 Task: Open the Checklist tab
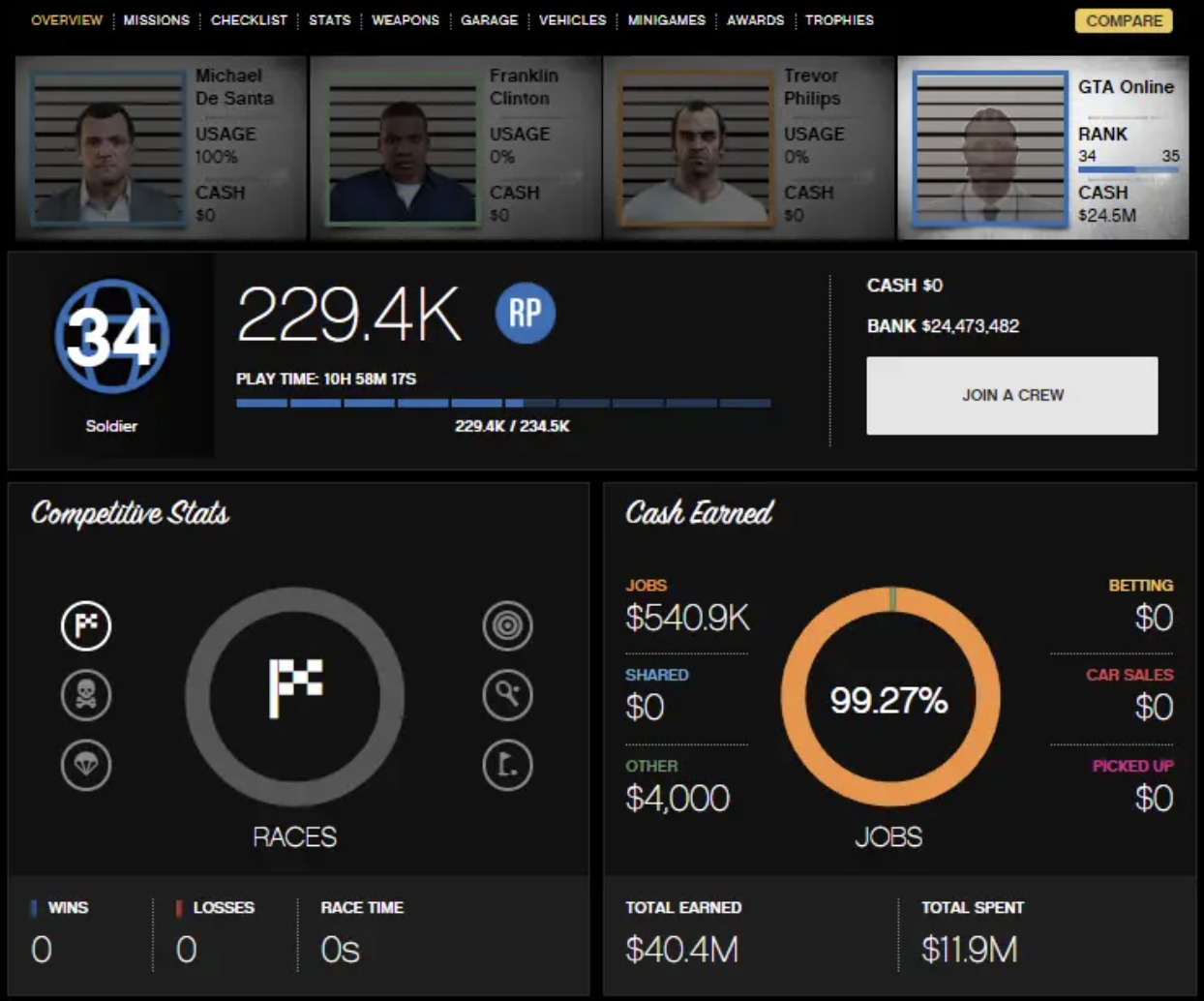pyautogui.click(x=249, y=19)
